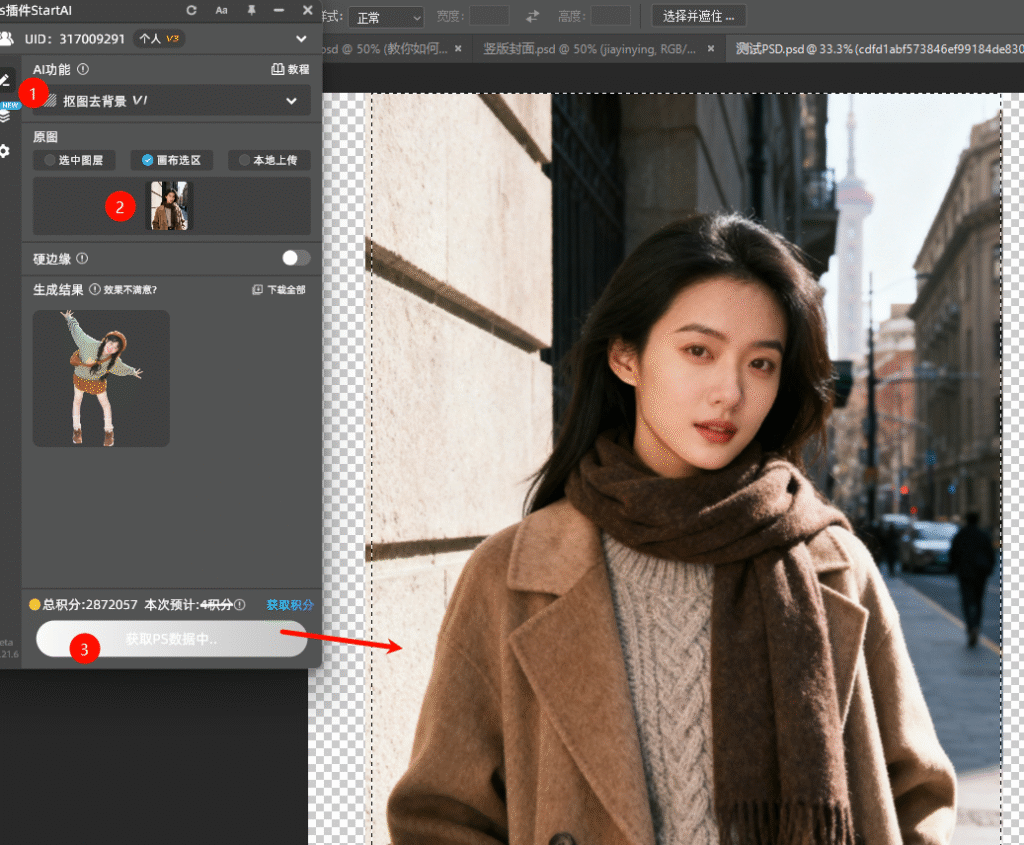This screenshot has height=845, width=1024.
Task: Click the swap width and height icon
Action: click(x=532, y=16)
